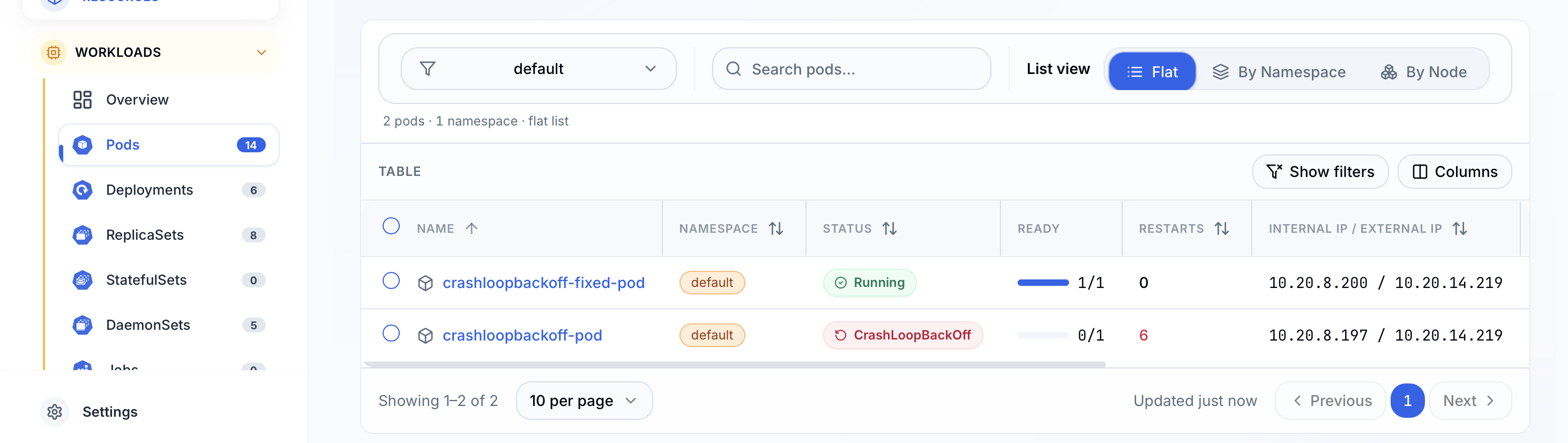Viewport: 1568px width, 443px height.
Task: Open Overview in the sidebar
Action: click(168, 100)
